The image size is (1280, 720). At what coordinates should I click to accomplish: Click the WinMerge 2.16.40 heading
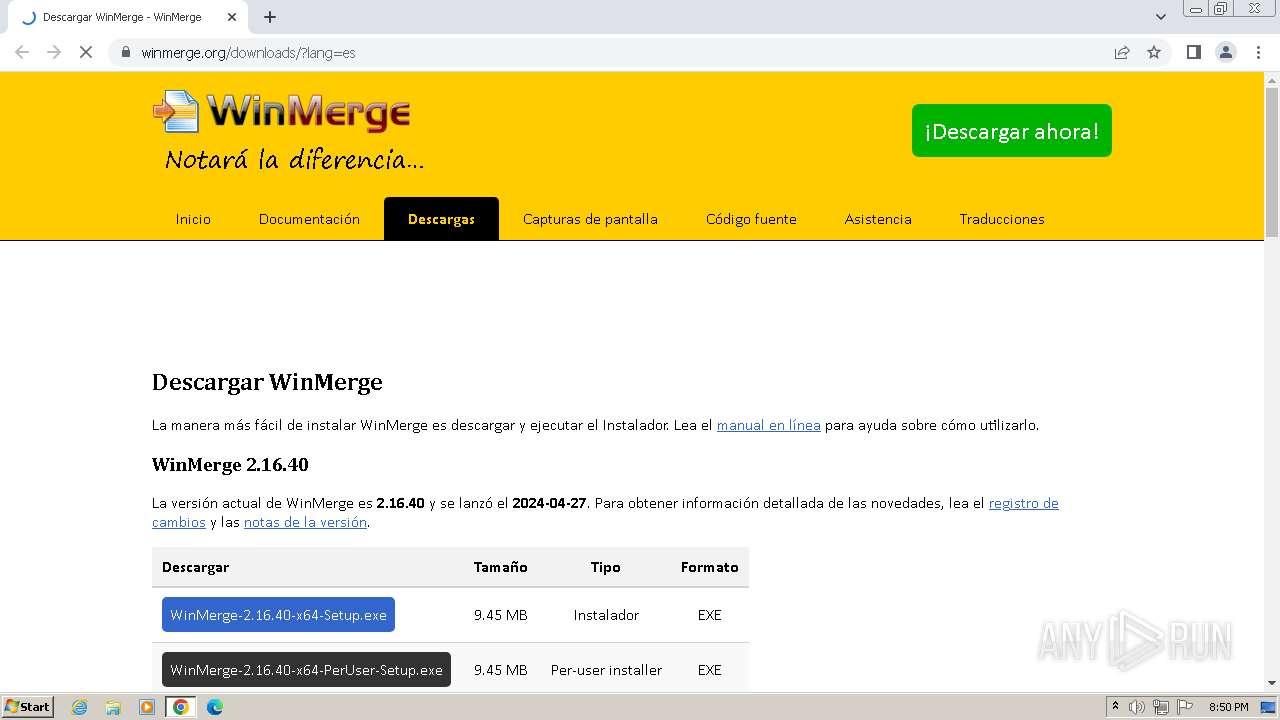pyautogui.click(x=230, y=465)
